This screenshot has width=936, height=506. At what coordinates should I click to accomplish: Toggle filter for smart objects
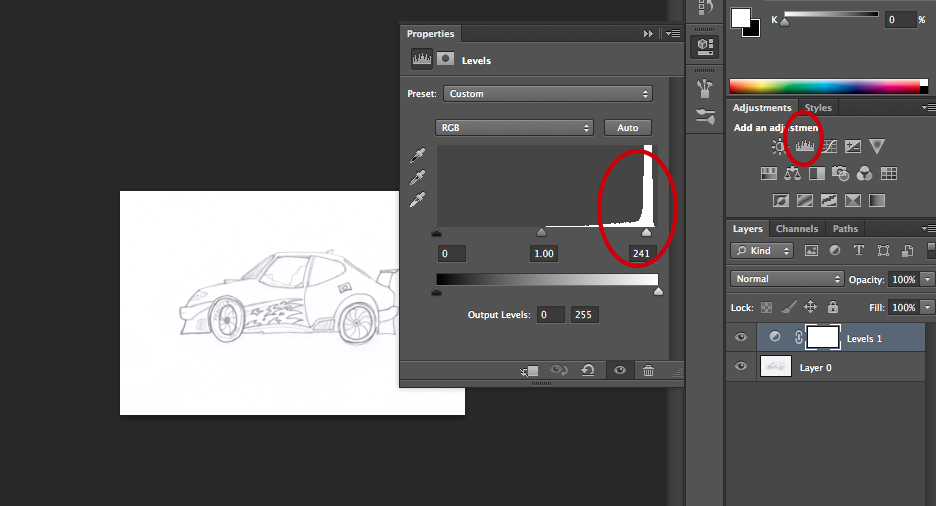tap(907, 251)
